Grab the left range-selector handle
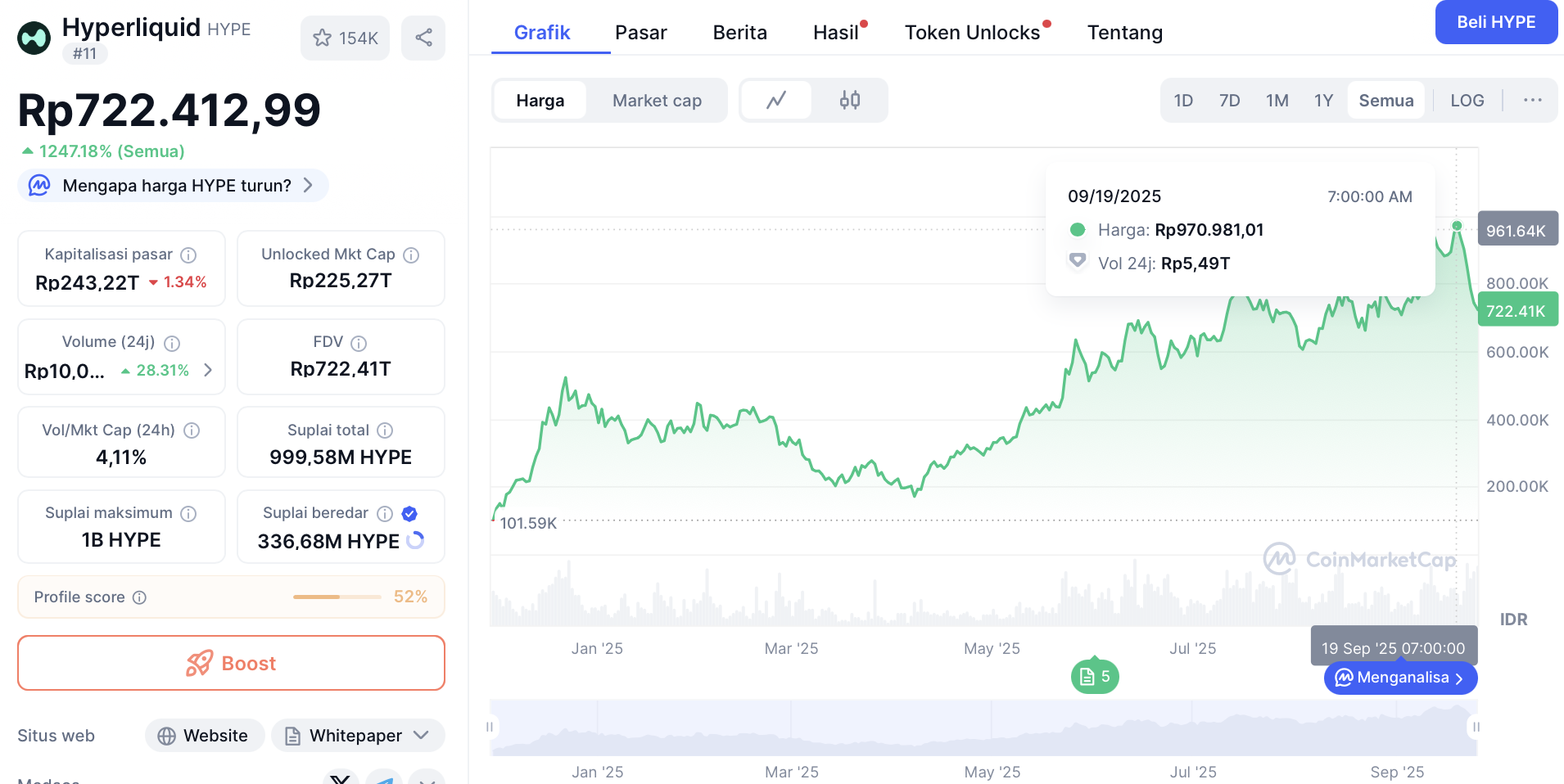 [490, 727]
